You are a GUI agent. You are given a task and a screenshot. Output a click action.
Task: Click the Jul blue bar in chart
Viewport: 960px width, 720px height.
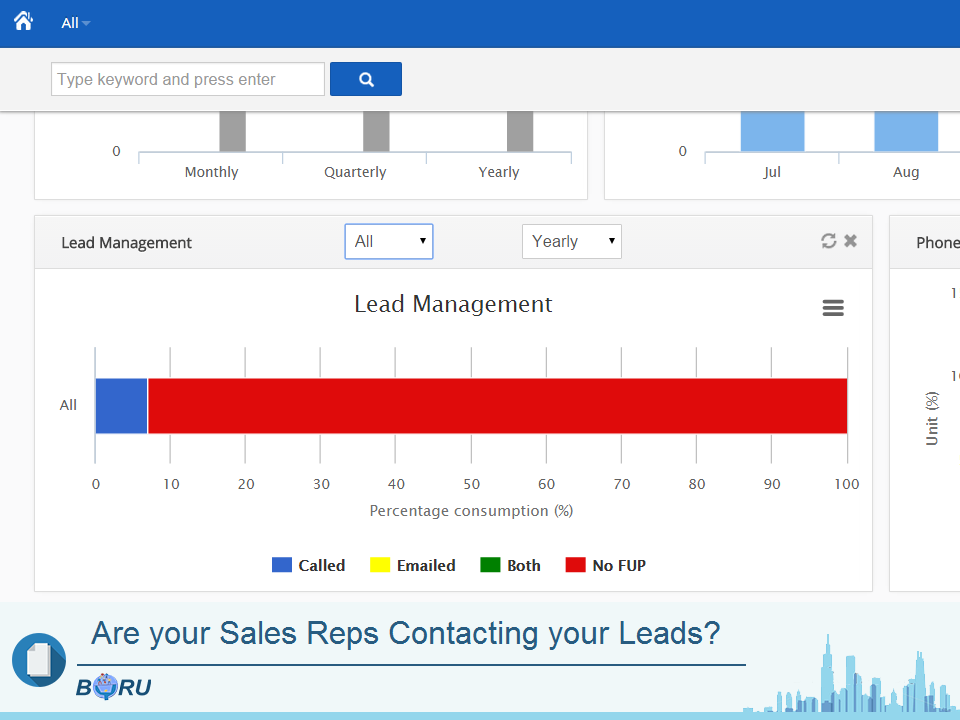tap(772, 131)
